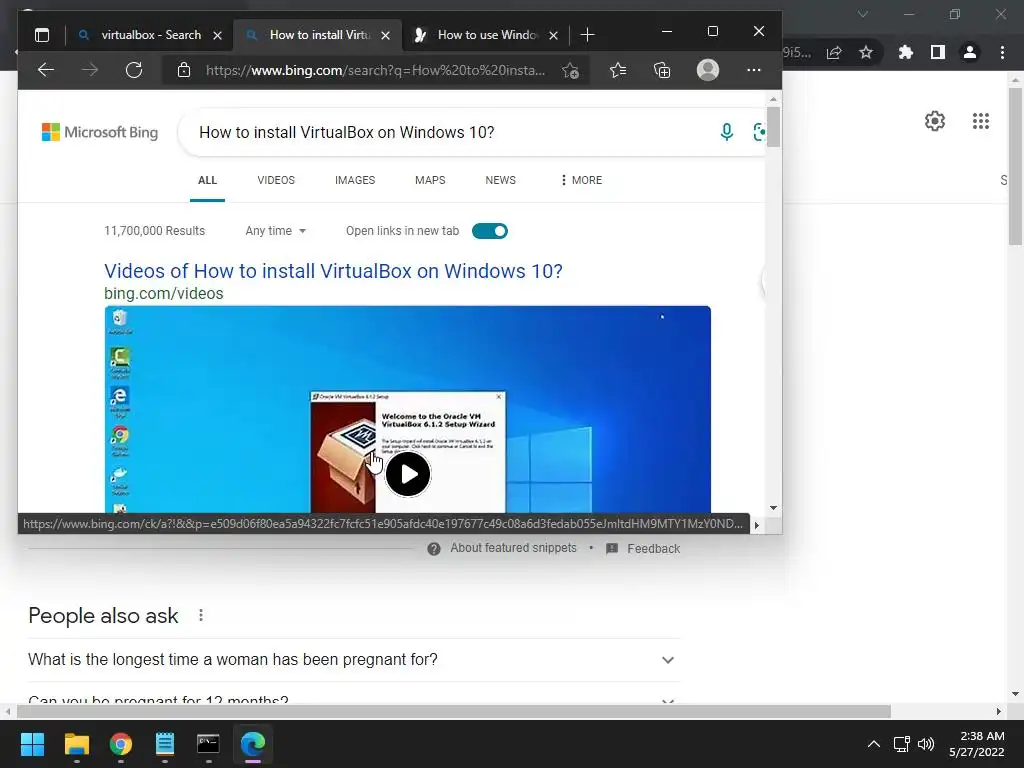
Task: Go back in Edge browser
Action: tap(46, 70)
